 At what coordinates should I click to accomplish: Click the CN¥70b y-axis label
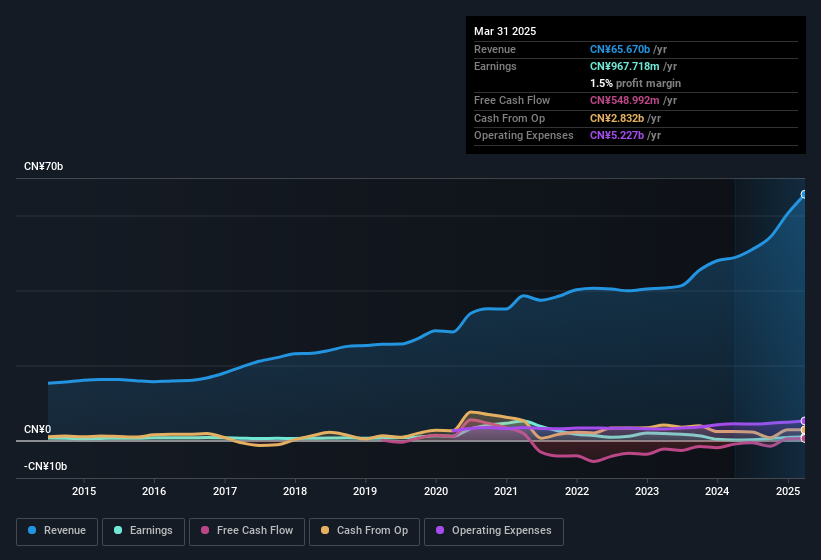pos(43,166)
